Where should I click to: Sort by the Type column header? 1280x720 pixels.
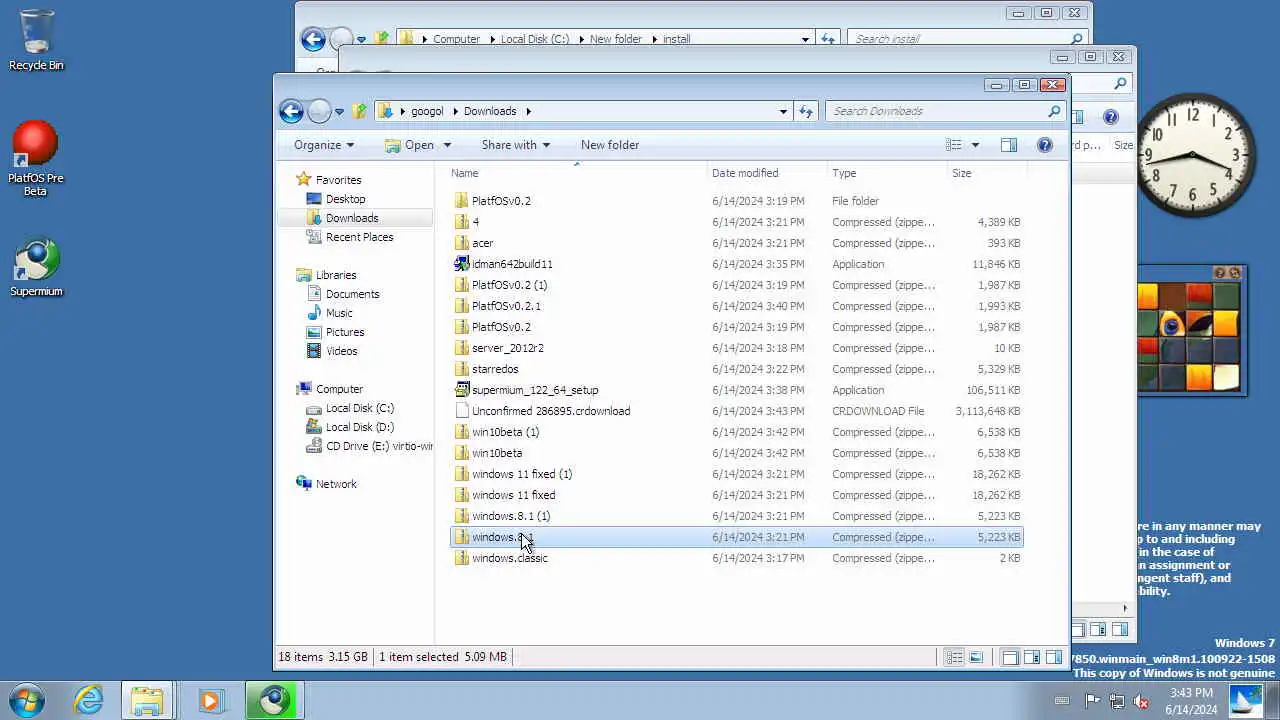point(886,173)
